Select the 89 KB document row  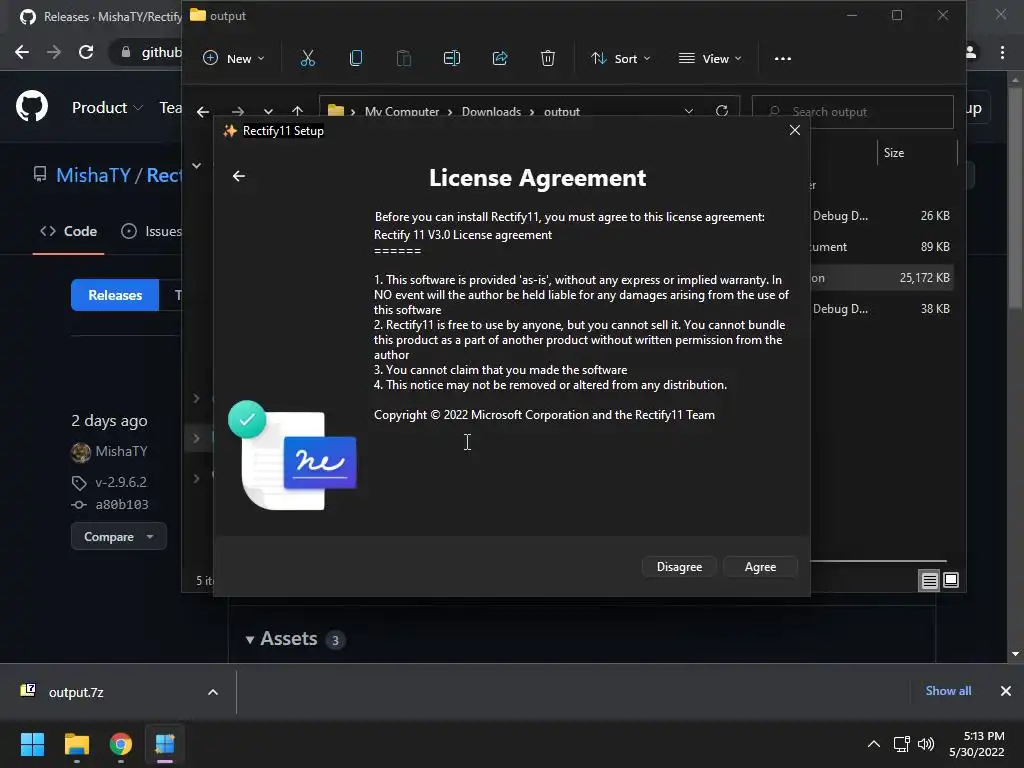882,247
